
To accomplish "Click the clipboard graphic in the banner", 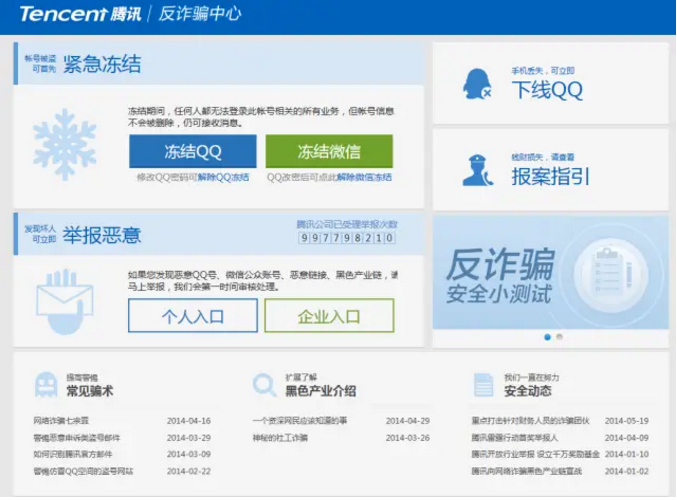I will pyautogui.click(x=612, y=273).
